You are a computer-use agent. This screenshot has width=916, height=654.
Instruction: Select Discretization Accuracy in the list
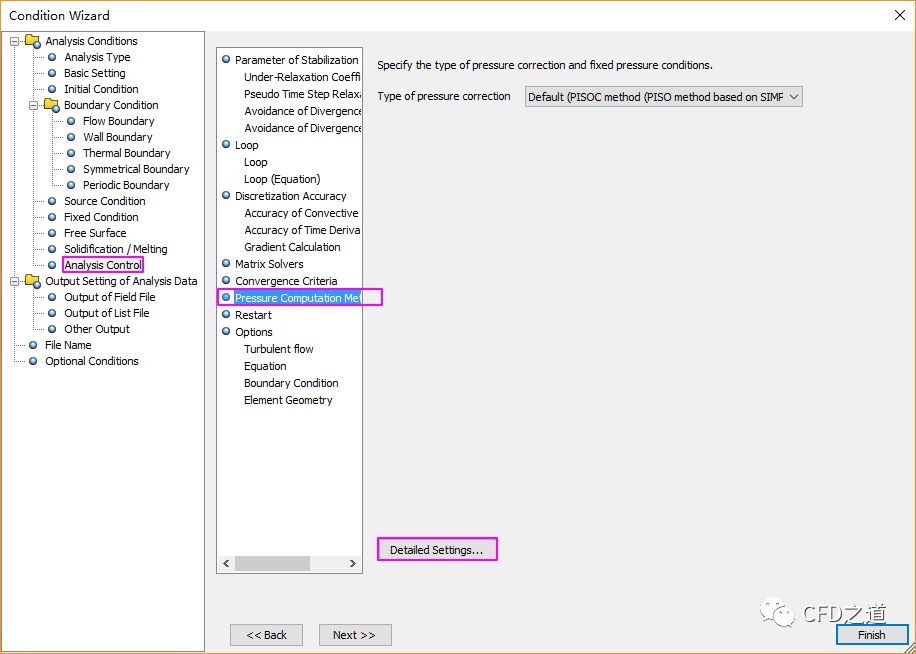[x=290, y=196]
